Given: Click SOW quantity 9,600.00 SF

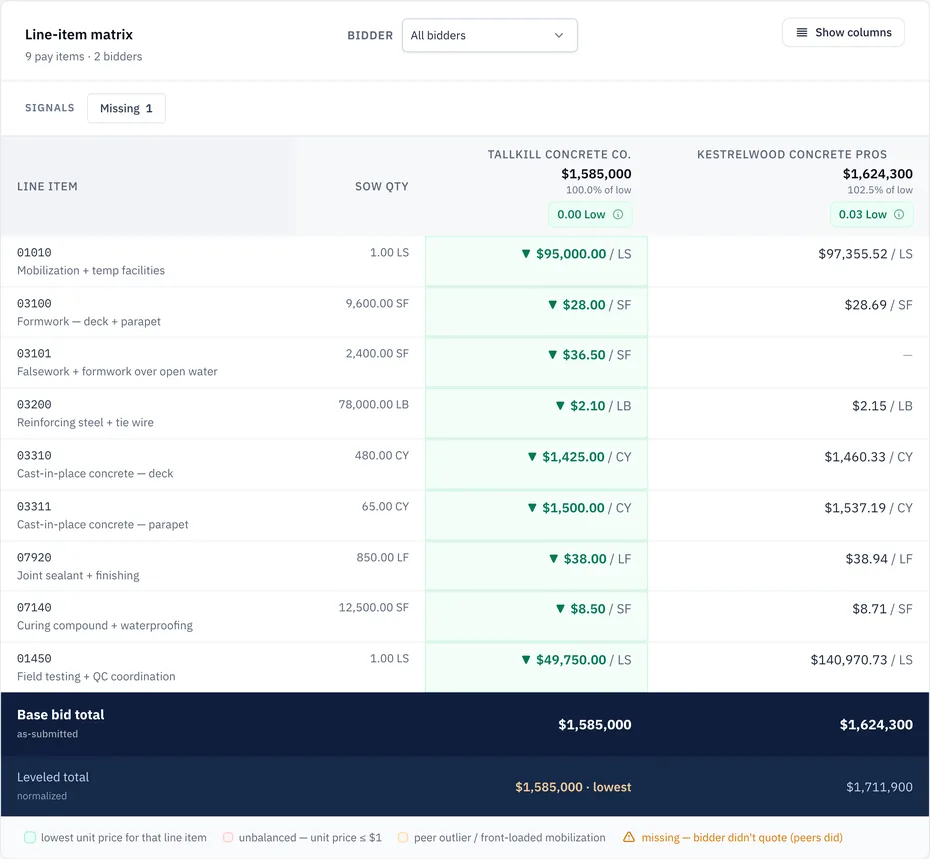Looking at the screenshot, I should pos(377,303).
